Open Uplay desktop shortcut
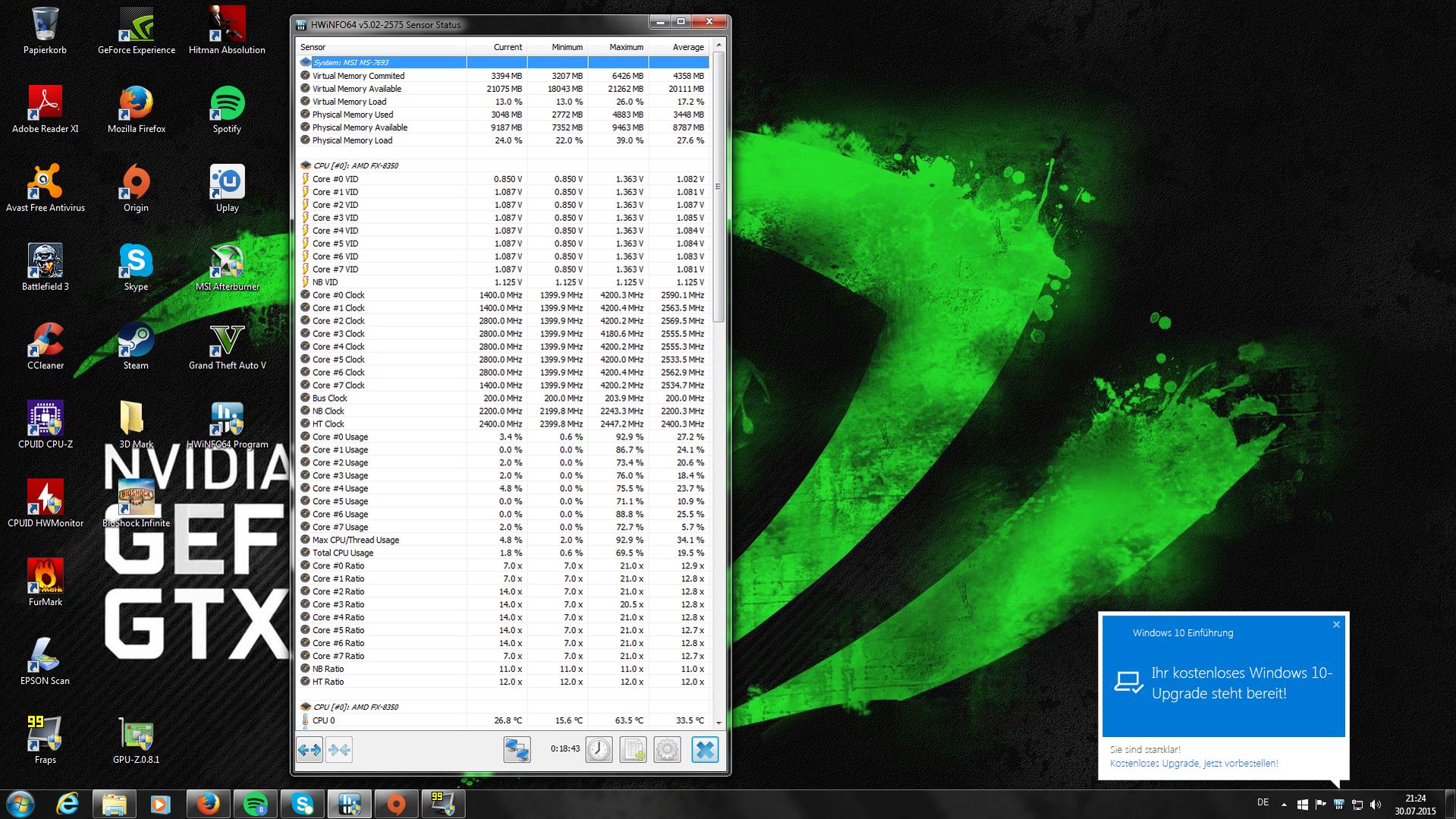Viewport: 1456px width, 819px height. click(x=227, y=189)
